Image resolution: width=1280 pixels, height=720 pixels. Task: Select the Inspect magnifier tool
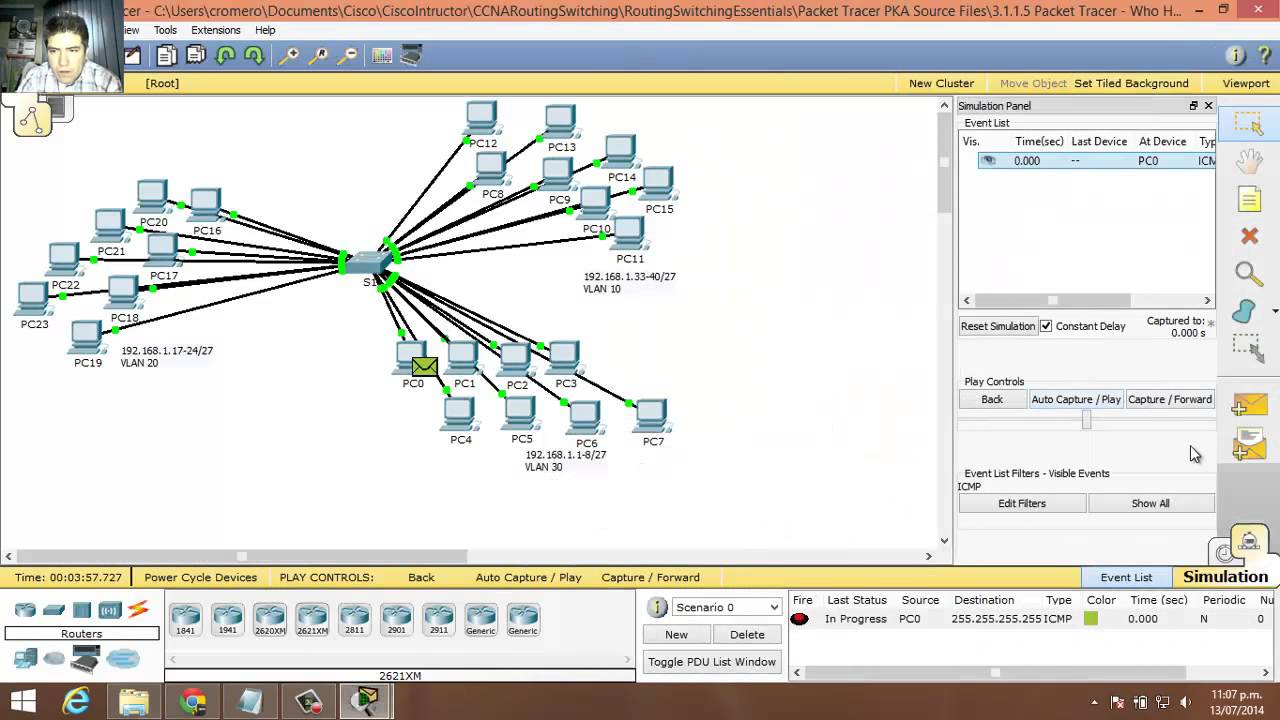1248,274
